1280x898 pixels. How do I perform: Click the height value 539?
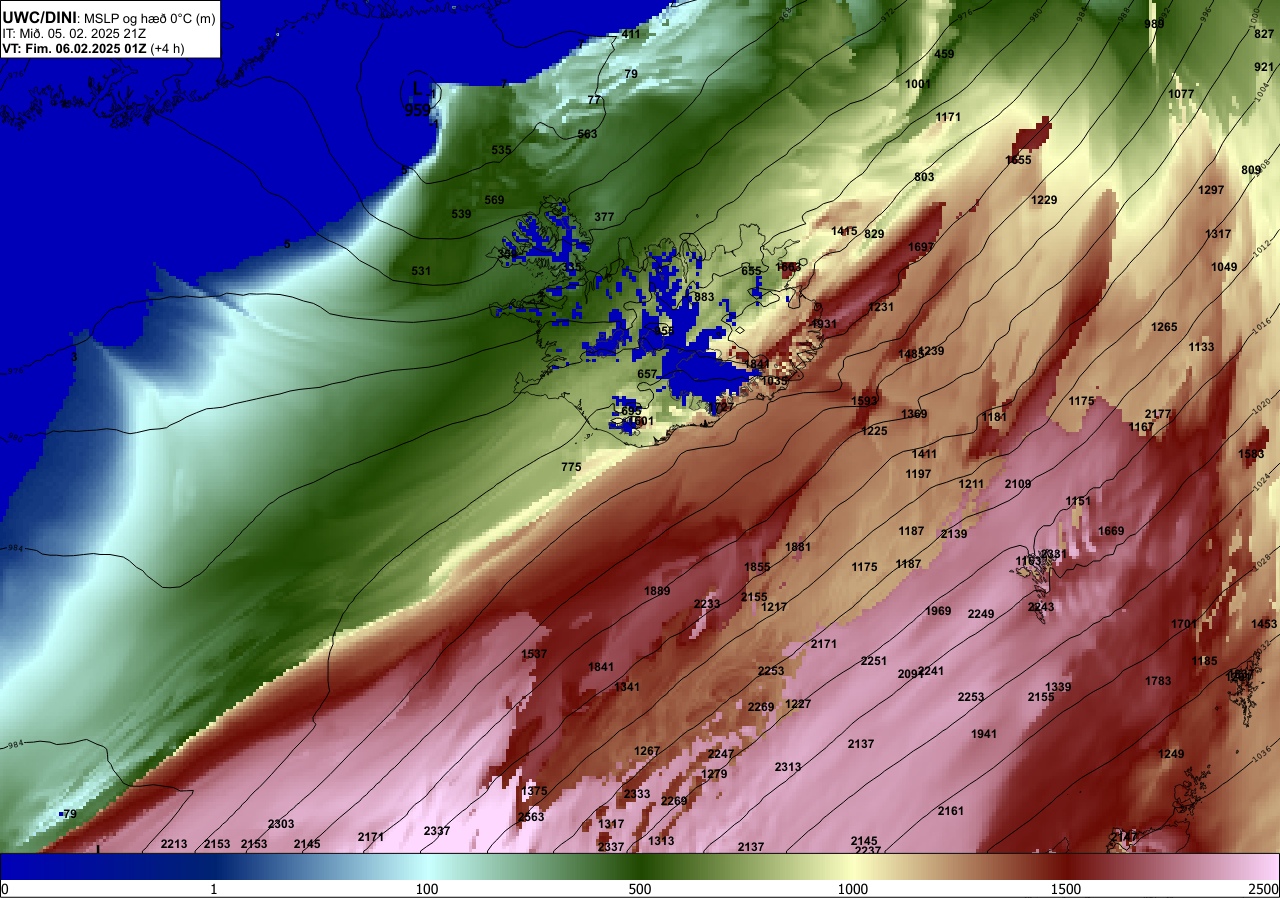[461, 214]
